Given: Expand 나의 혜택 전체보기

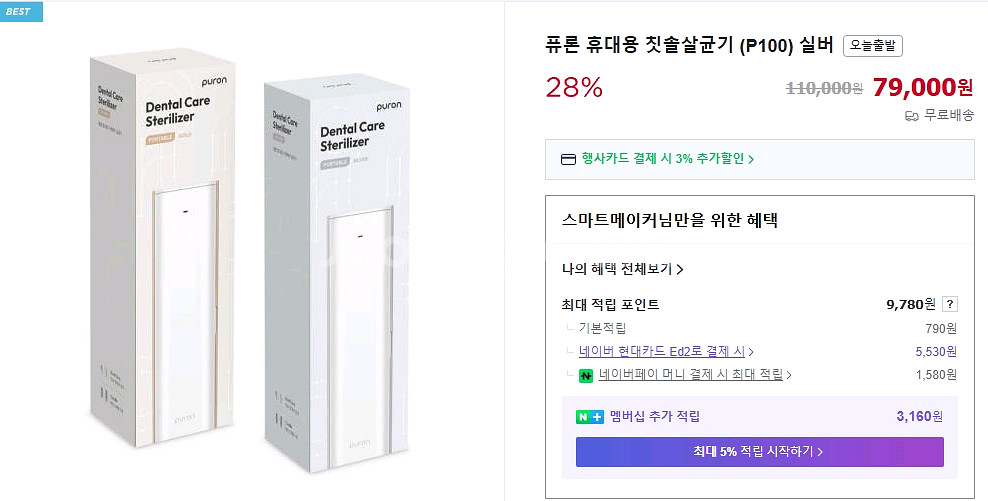Looking at the screenshot, I should click(x=622, y=269).
